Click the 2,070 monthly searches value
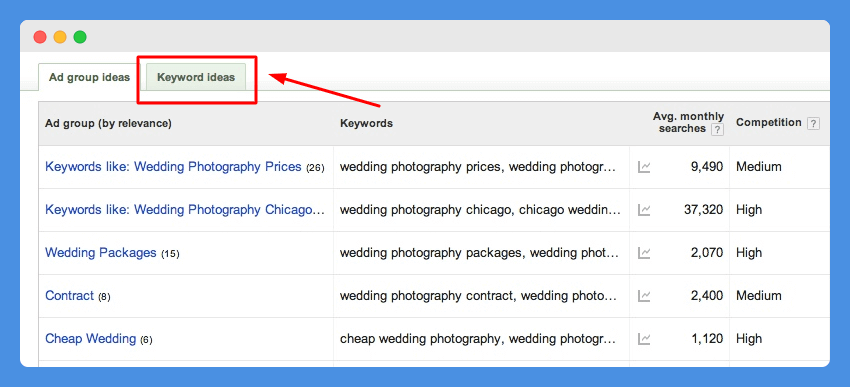Image resolution: width=850 pixels, height=387 pixels. click(x=707, y=253)
